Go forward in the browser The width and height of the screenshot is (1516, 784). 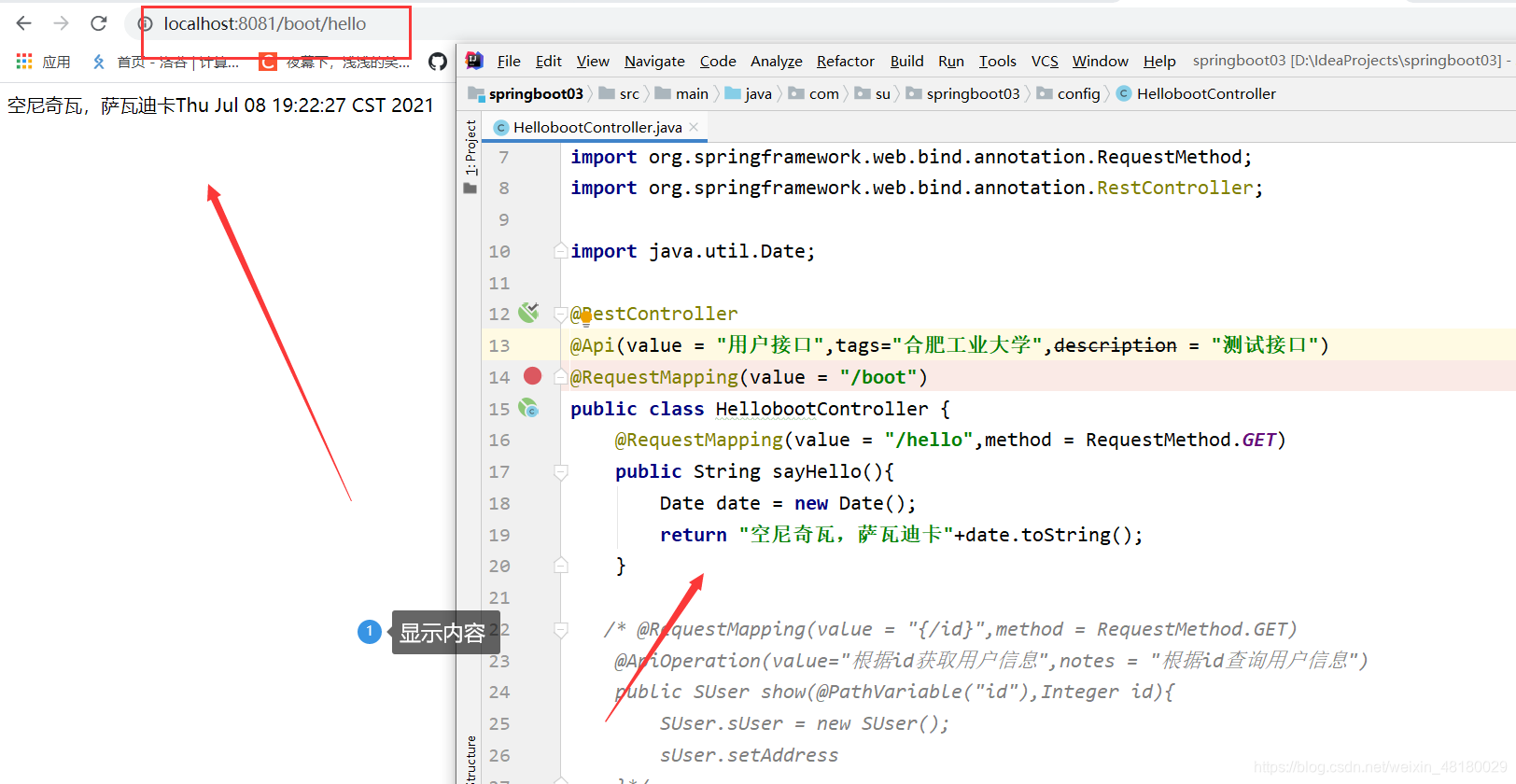tap(62, 23)
